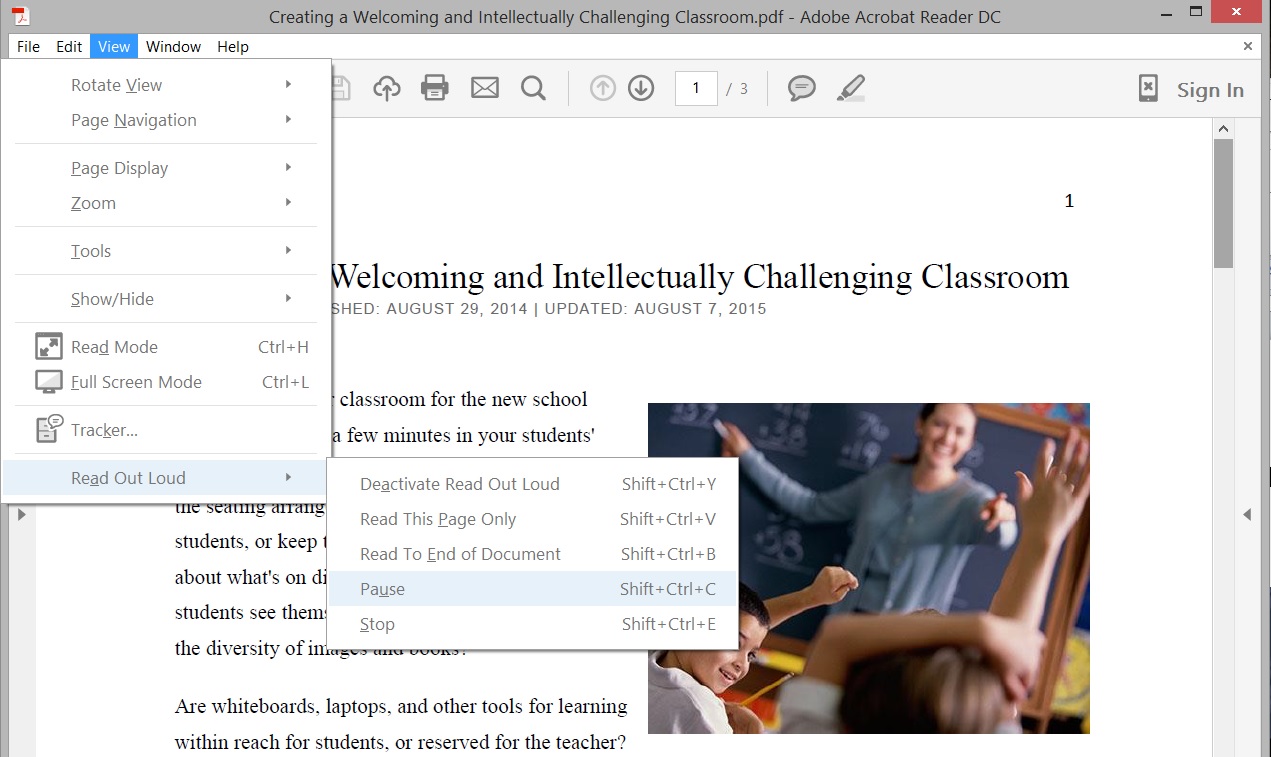The height and width of the screenshot is (757, 1271).
Task: Click the upload to cloud icon
Action: 386,88
